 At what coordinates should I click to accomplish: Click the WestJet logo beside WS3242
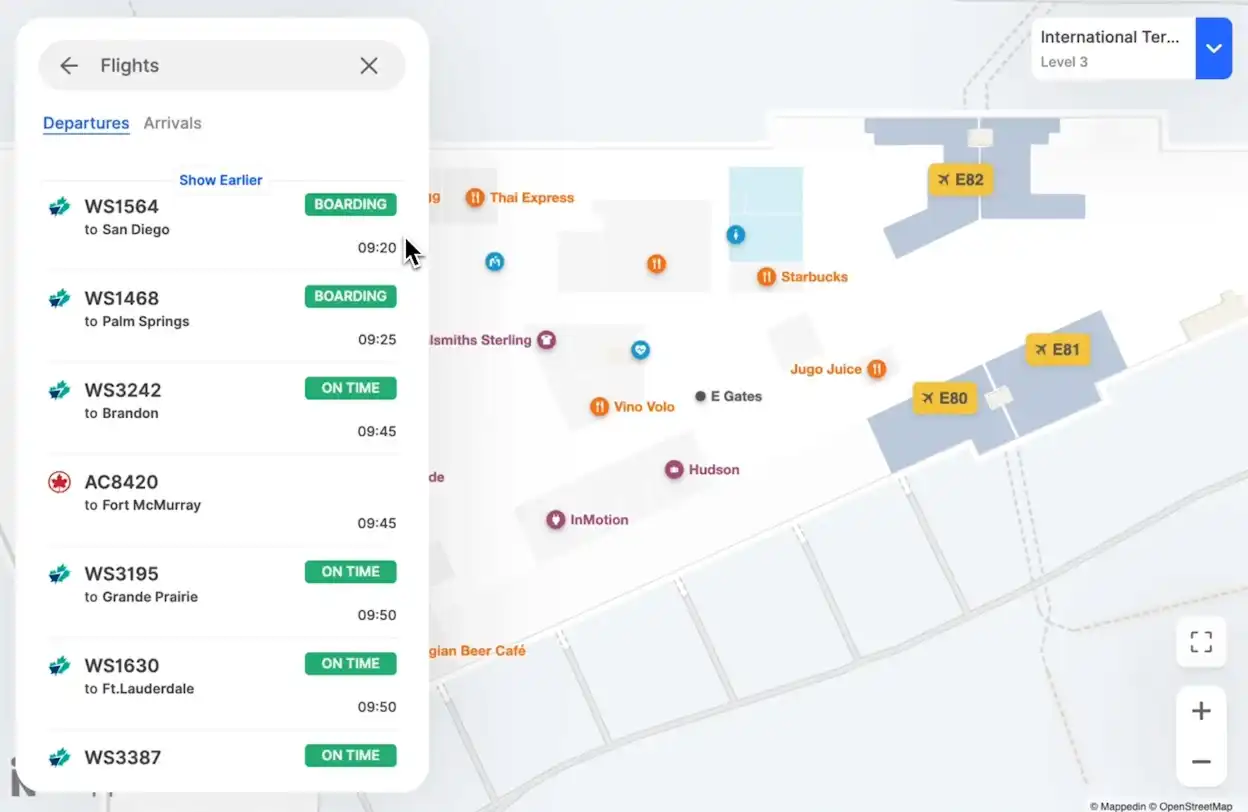coord(60,391)
